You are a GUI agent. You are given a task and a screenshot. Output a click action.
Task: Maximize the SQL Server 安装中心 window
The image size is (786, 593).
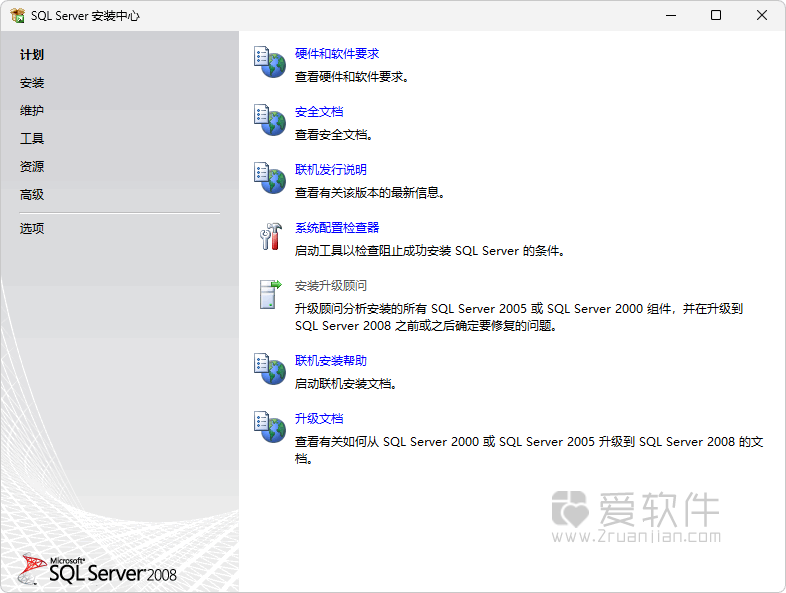tap(716, 16)
